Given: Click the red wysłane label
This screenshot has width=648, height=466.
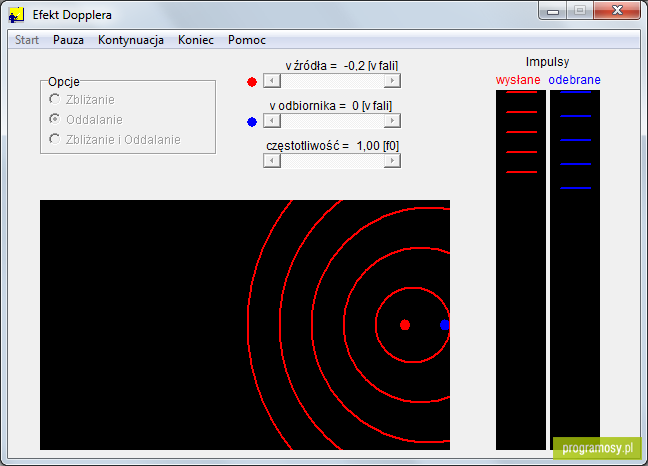Looking at the screenshot, I should point(518,80).
